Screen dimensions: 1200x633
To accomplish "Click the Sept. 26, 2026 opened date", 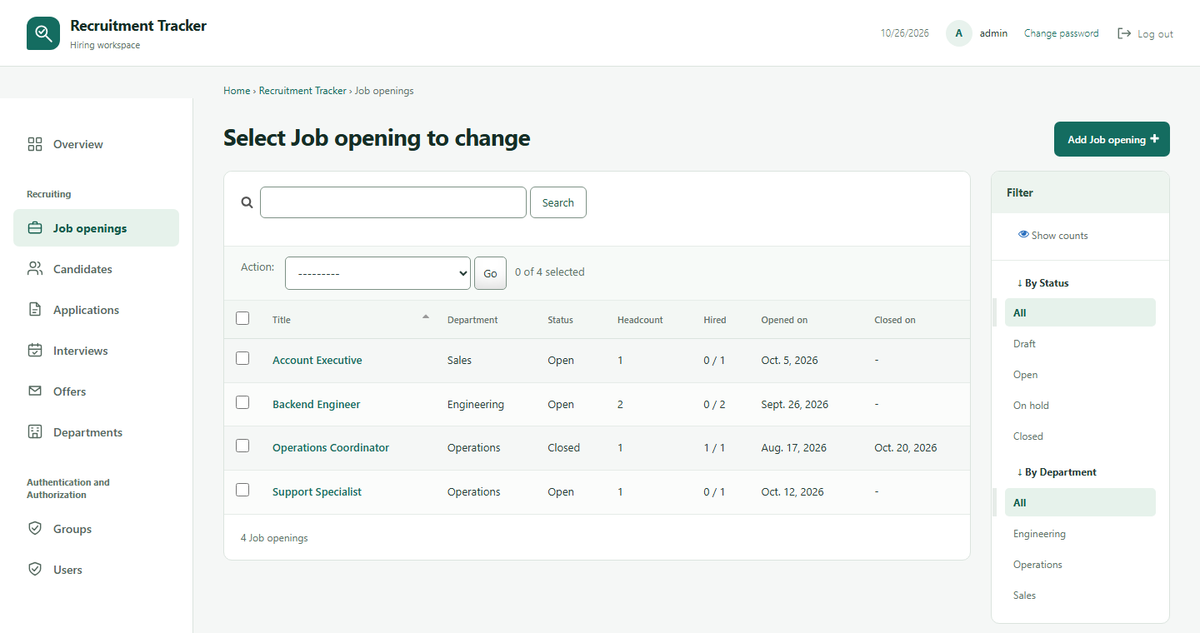I will pyautogui.click(x=795, y=404).
